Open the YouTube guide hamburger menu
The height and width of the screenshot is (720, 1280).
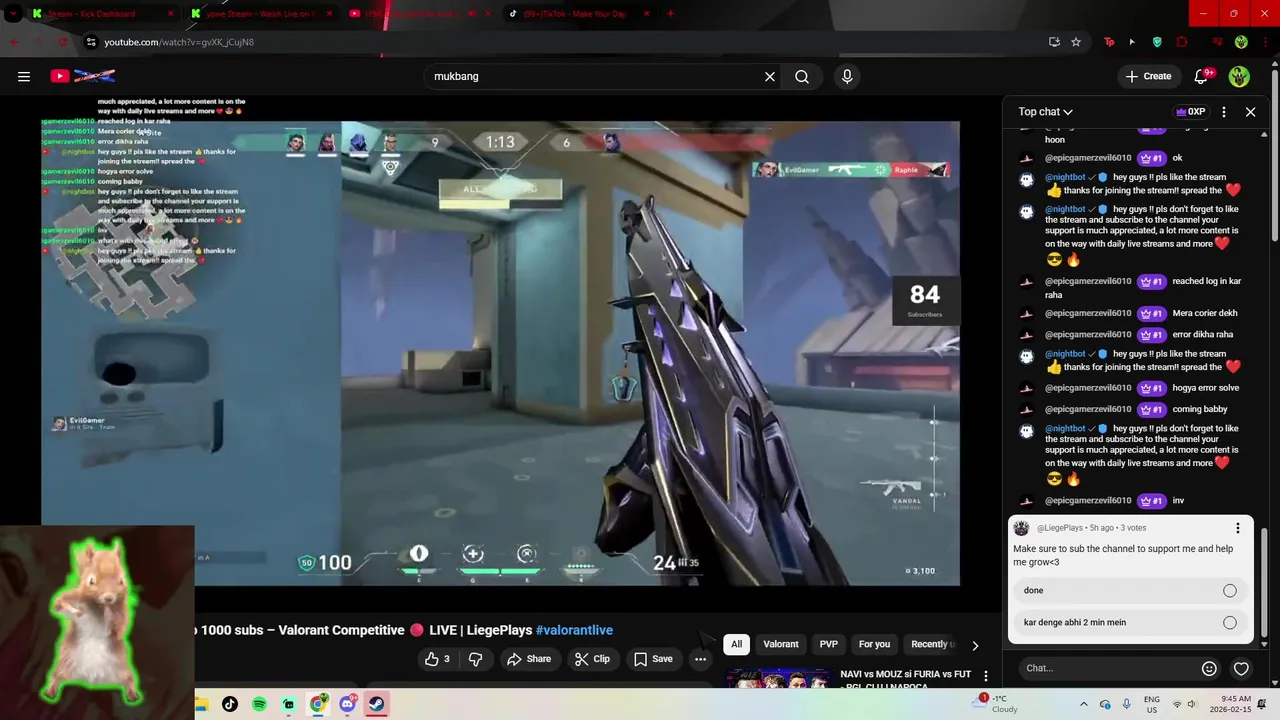coord(24,76)
